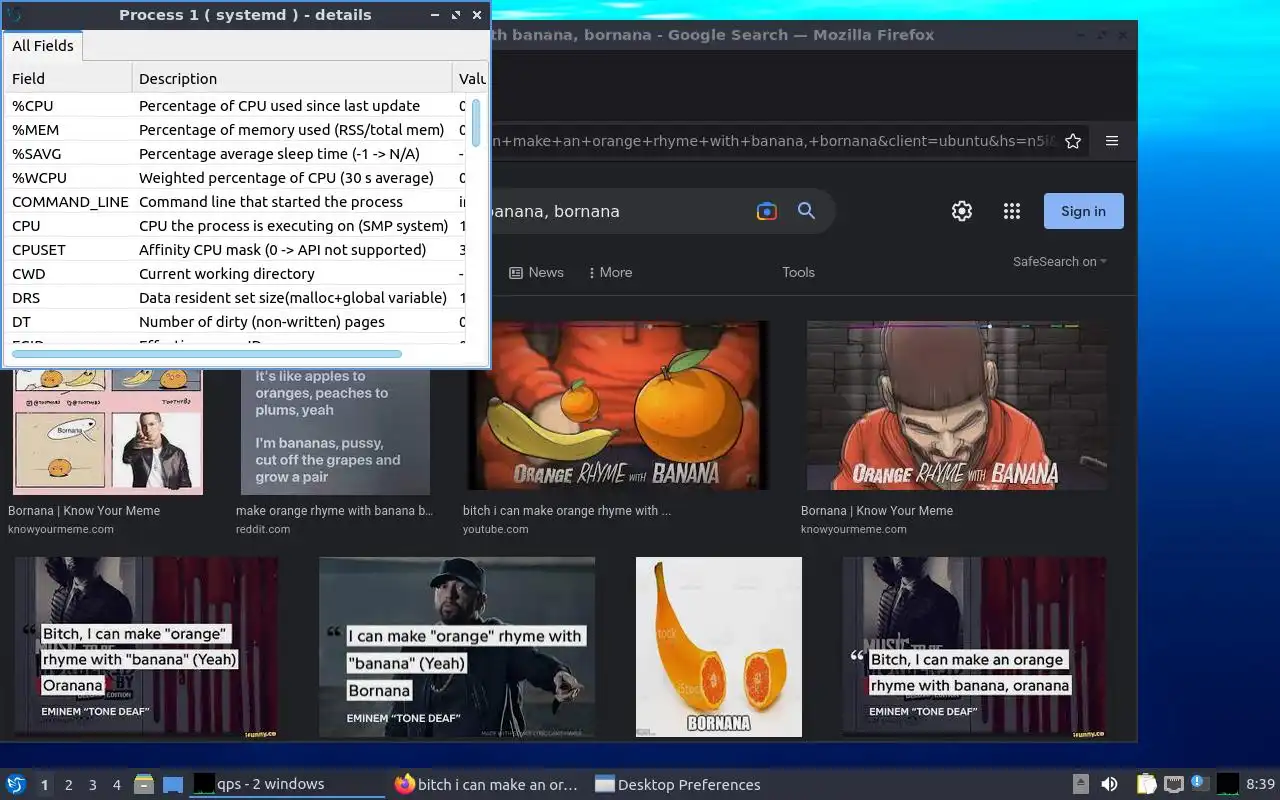Click the qps icon in details titlebar
Viewport: 1280px width, 800px height.
pos(14,15)
